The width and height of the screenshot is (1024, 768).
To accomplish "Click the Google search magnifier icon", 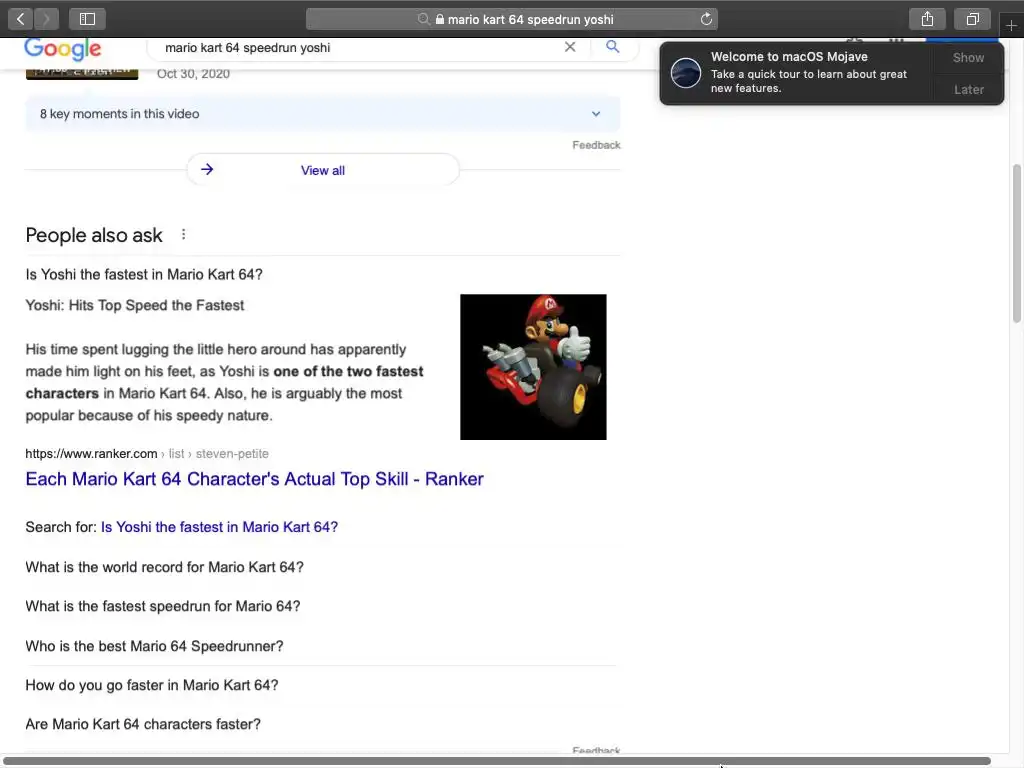I will [x=613, y=46].
